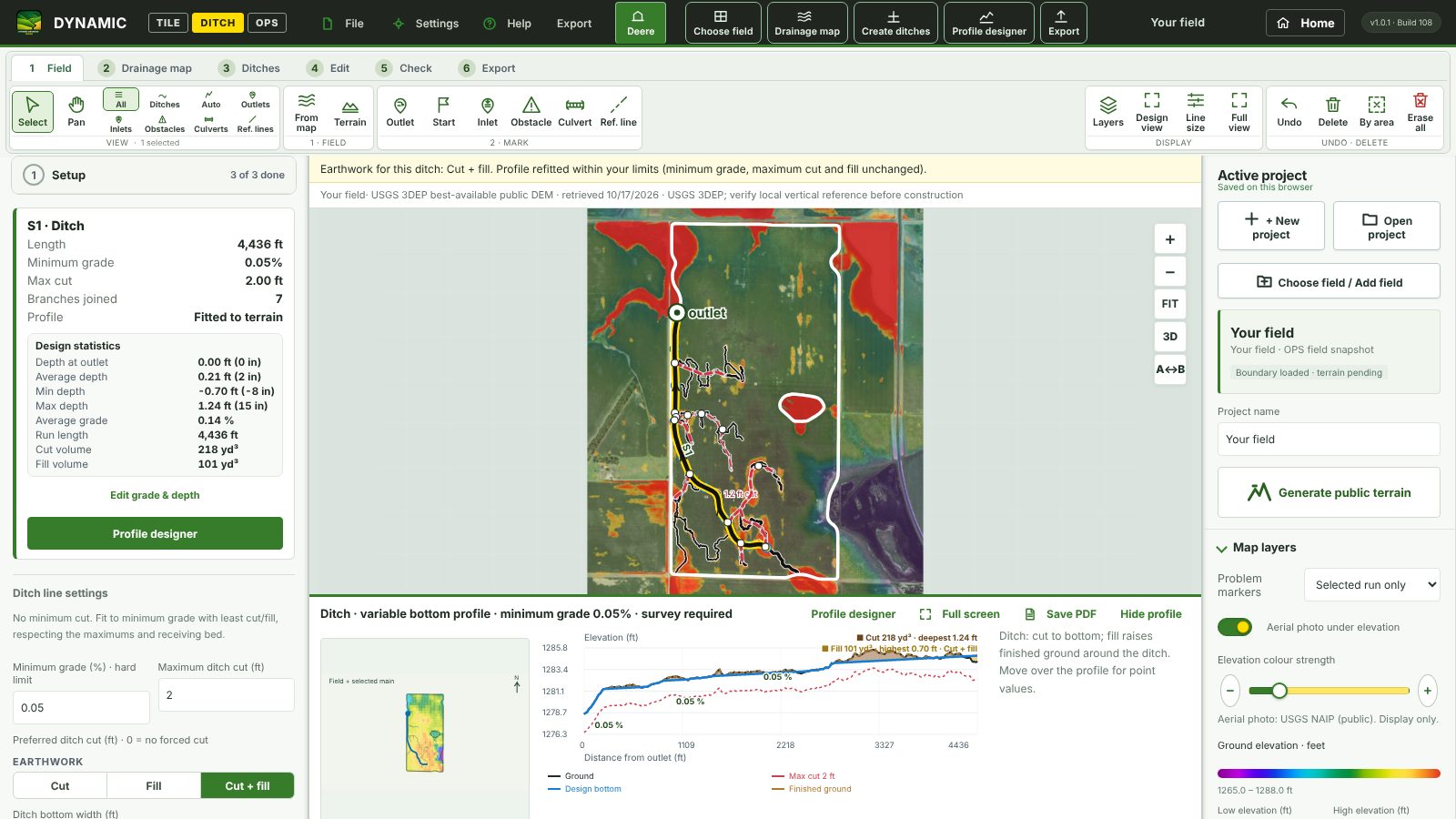This screenshot has height=819, width=1456.
Task: Select Fill earthwork mode
Action: tap(154, 785)
